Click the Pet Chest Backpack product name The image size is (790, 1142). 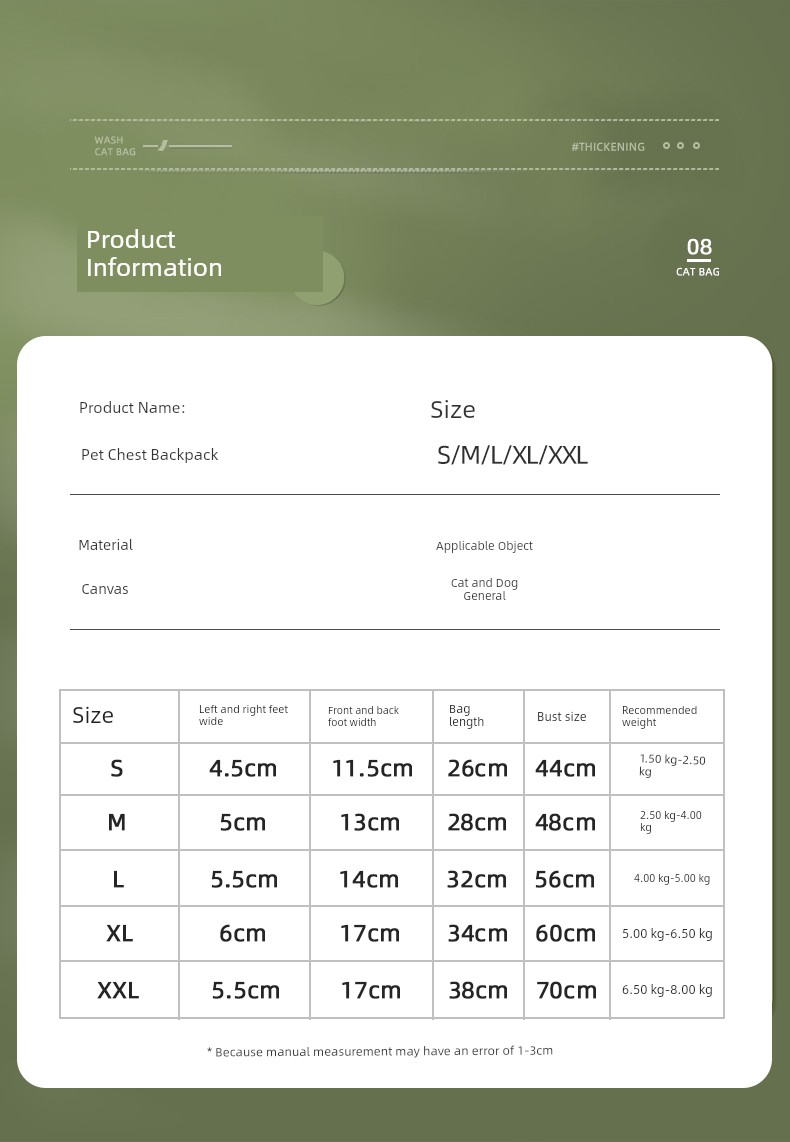point(149,454)
